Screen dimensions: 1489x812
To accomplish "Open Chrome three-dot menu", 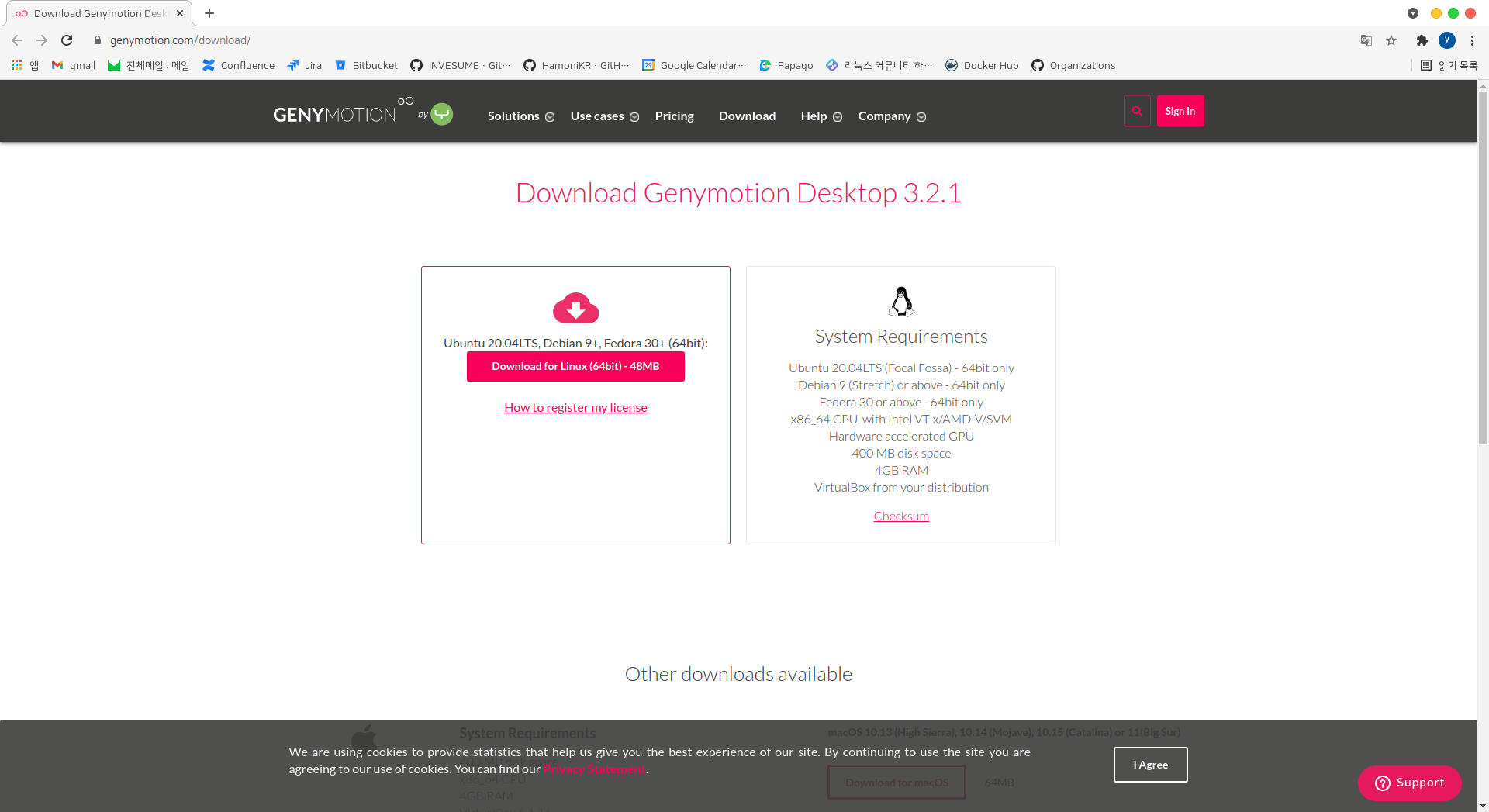I will pyautogui.click(x=1472, y=40).
